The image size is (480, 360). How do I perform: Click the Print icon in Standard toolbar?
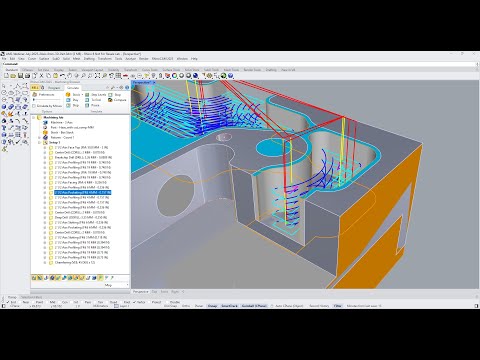click(27, 76)
